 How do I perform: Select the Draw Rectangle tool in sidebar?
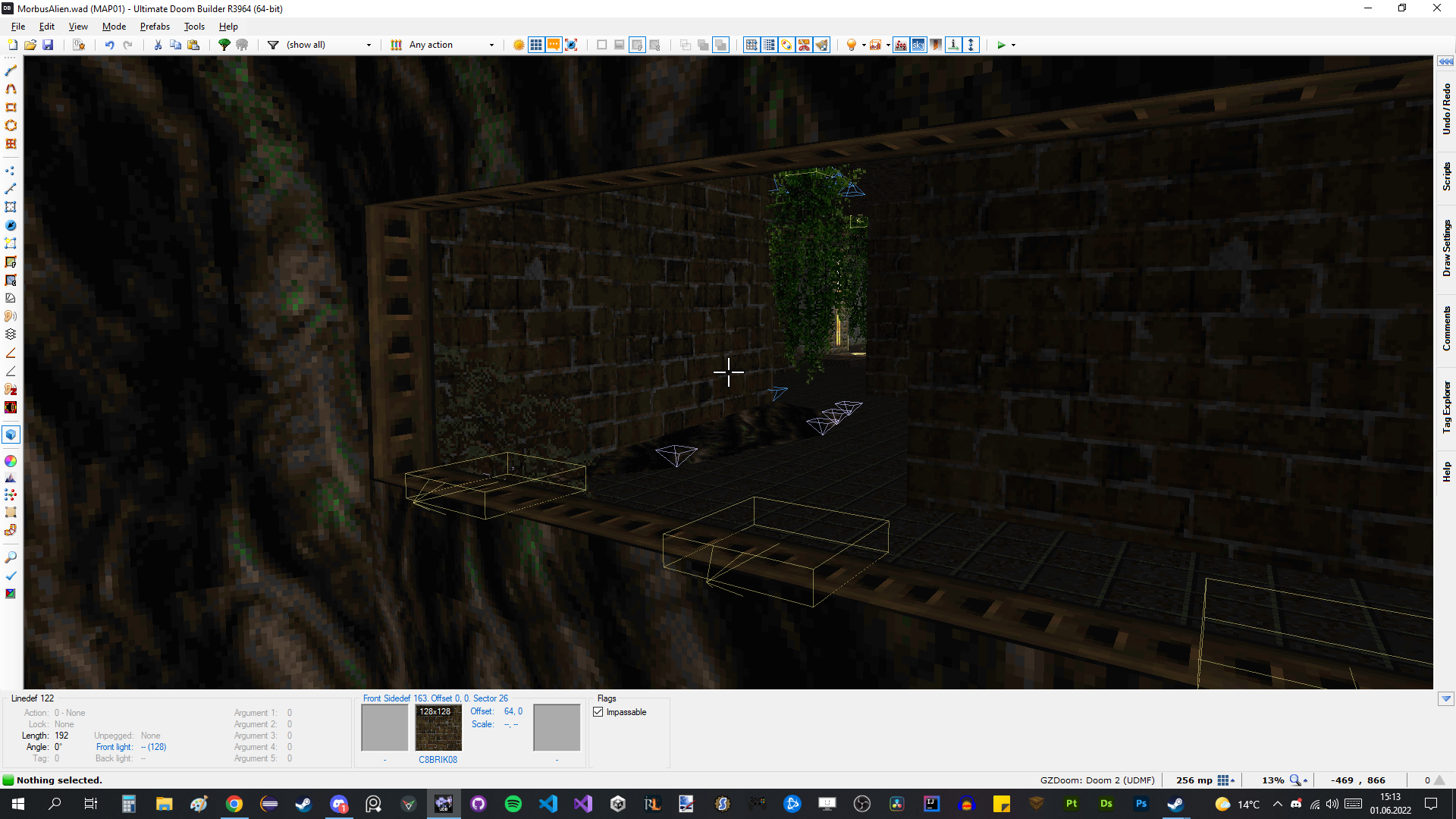11,107
